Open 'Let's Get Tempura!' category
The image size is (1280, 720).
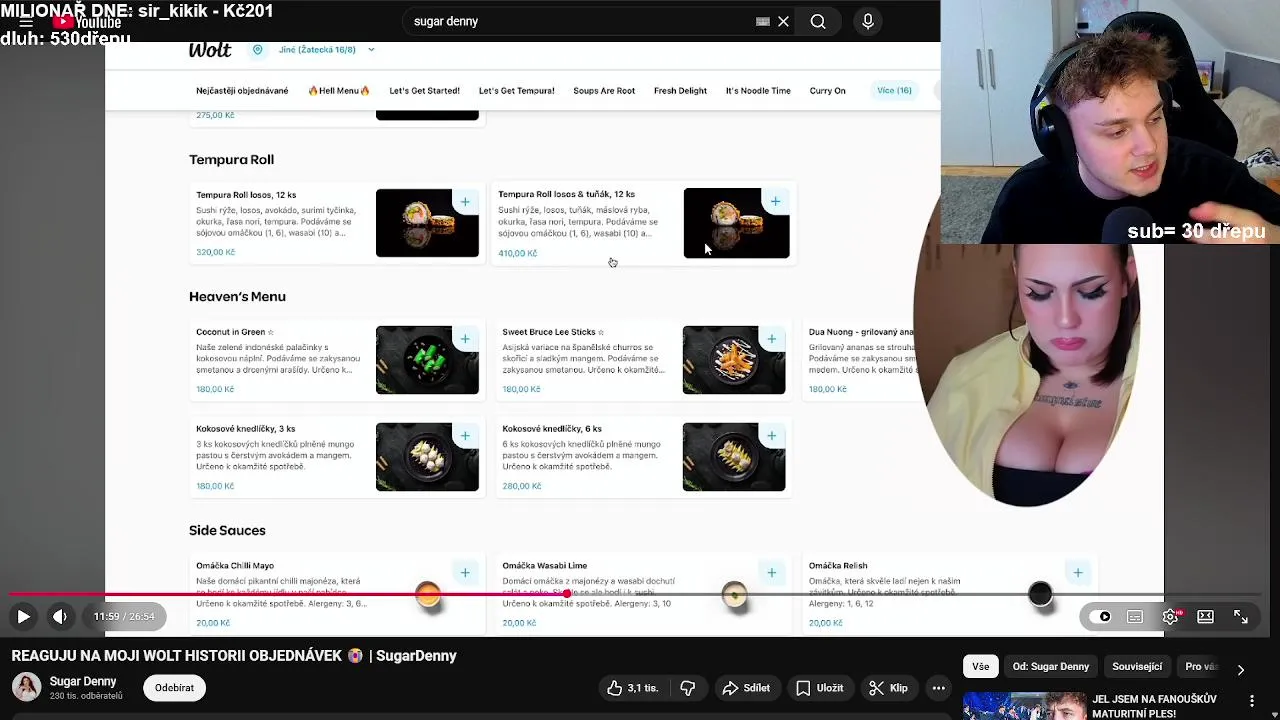[516, 91]
